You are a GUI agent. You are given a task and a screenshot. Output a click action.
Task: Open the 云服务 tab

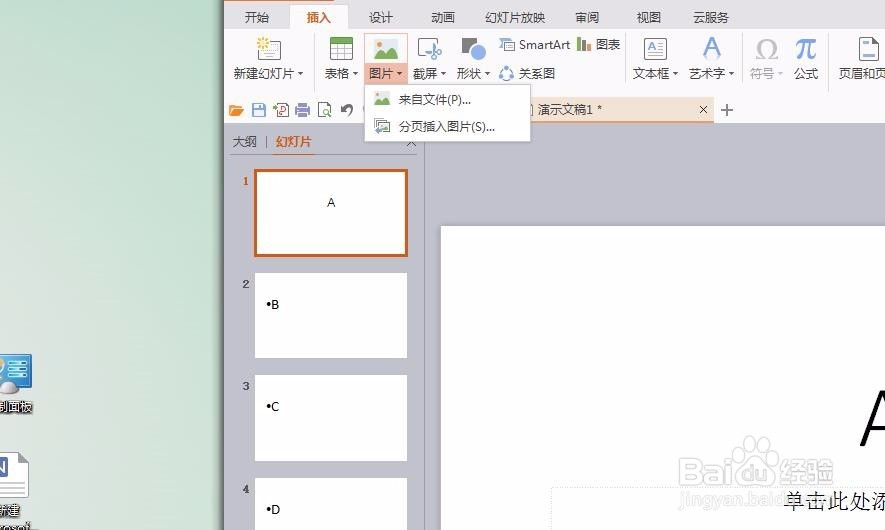(x=711, y=17)
